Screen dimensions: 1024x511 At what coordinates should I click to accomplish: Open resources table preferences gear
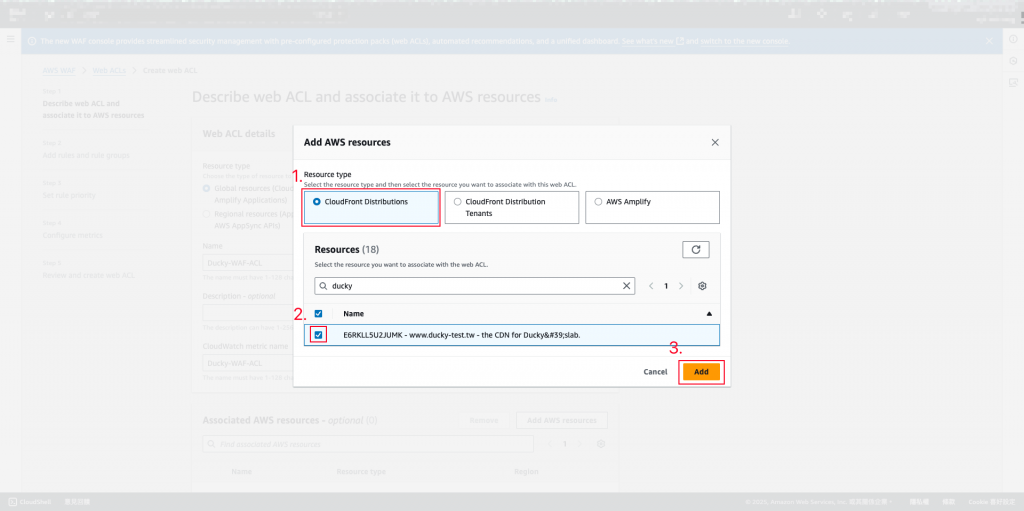click(703, 286)
